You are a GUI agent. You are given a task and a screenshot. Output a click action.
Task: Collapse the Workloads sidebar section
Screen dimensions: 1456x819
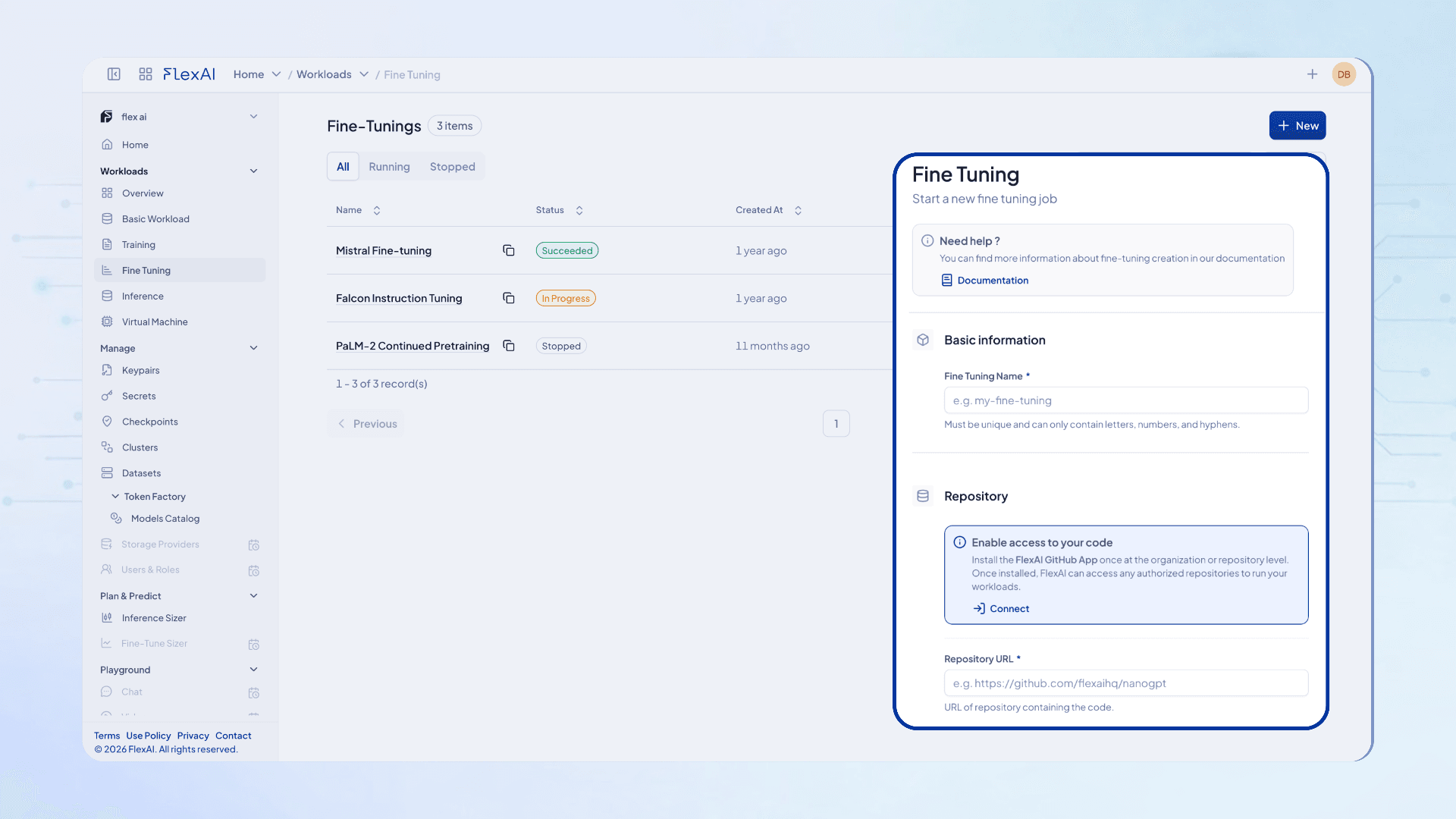[254, 171]
